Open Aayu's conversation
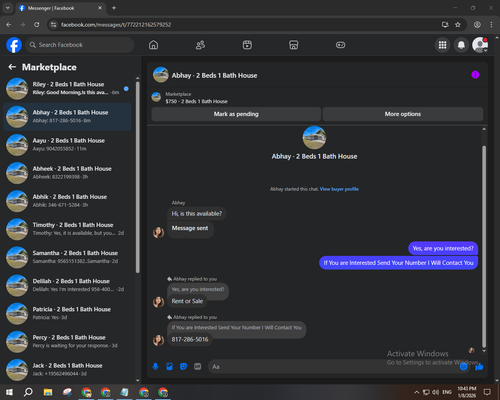The image size is (500, 400). point(68,145)
